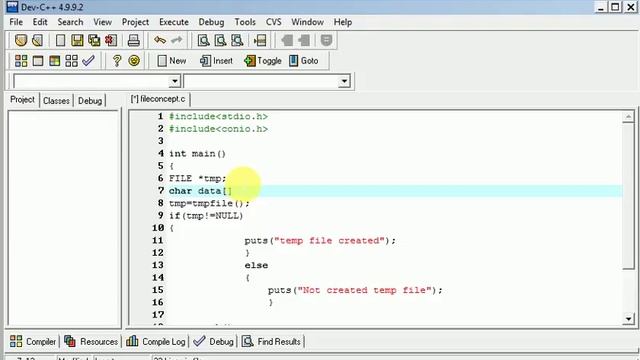Create a new source file via blank page icon
This screenshot has height=360, width=640.
60,40
